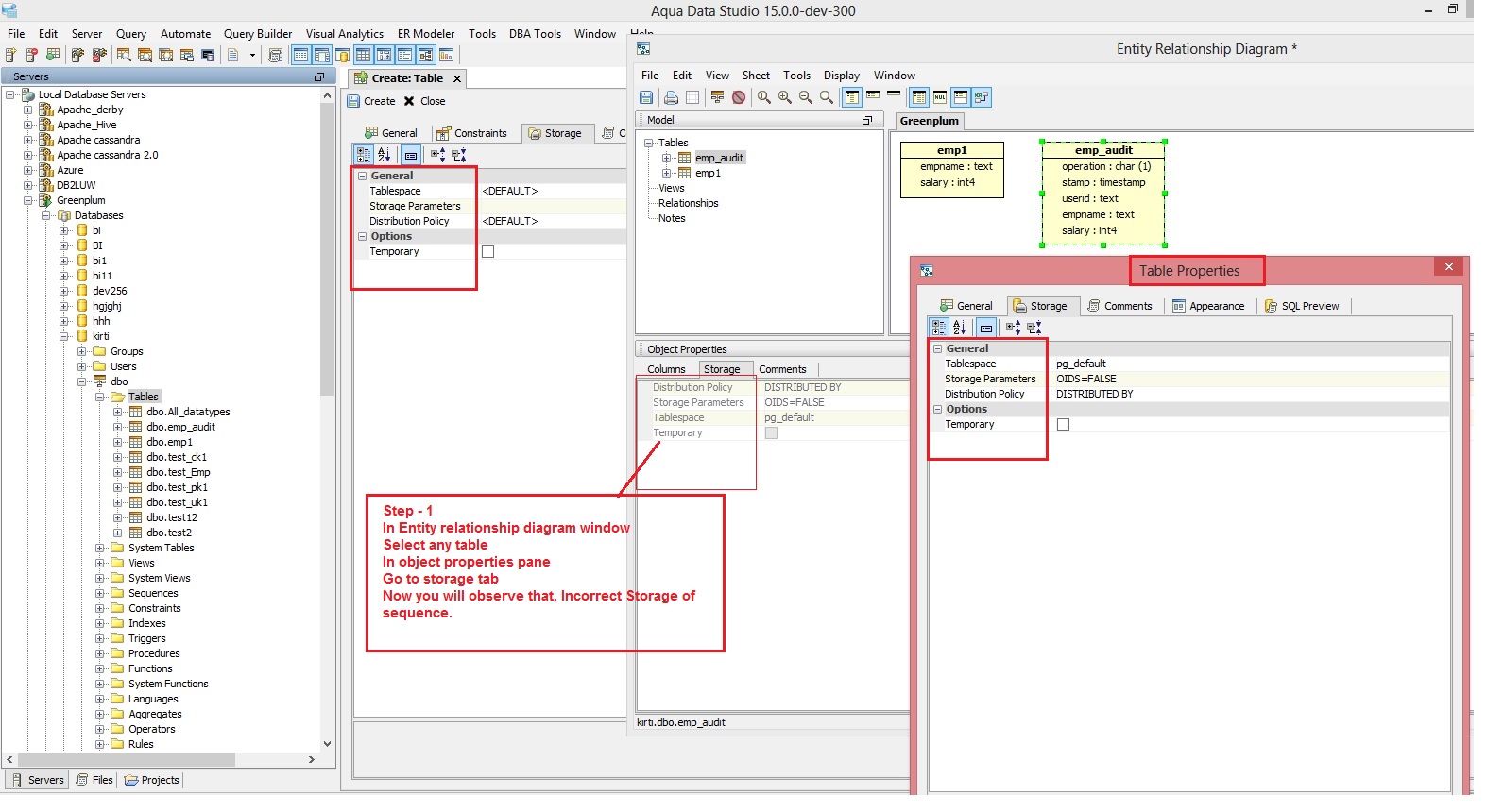Switch to Constraints tab in Create Table
This screenshot has width=1504, height=812.
(471, 133)
